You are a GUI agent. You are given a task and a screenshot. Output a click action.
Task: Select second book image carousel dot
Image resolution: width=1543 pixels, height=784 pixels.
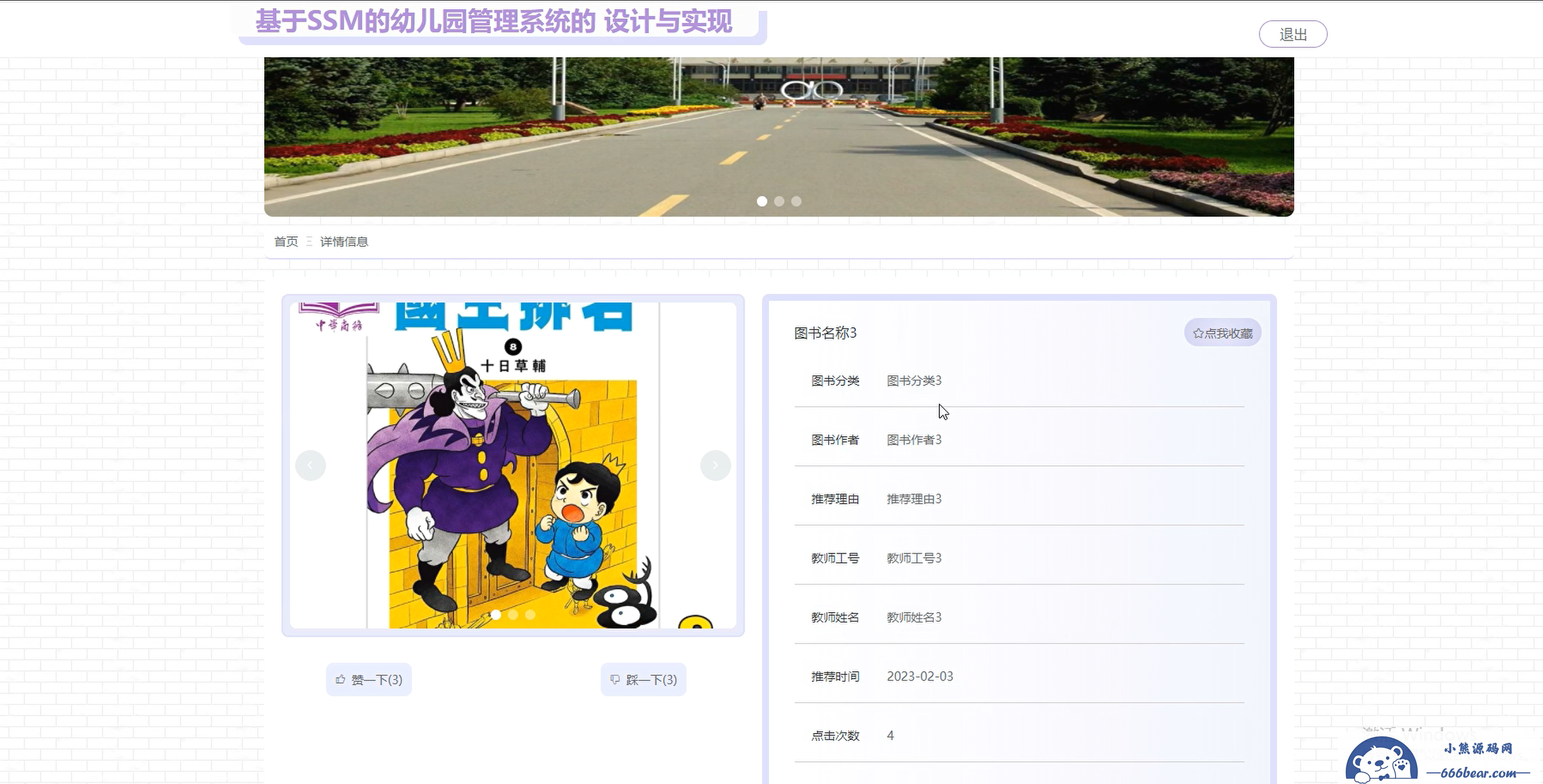pyautogui.click(x=513, y=614)
